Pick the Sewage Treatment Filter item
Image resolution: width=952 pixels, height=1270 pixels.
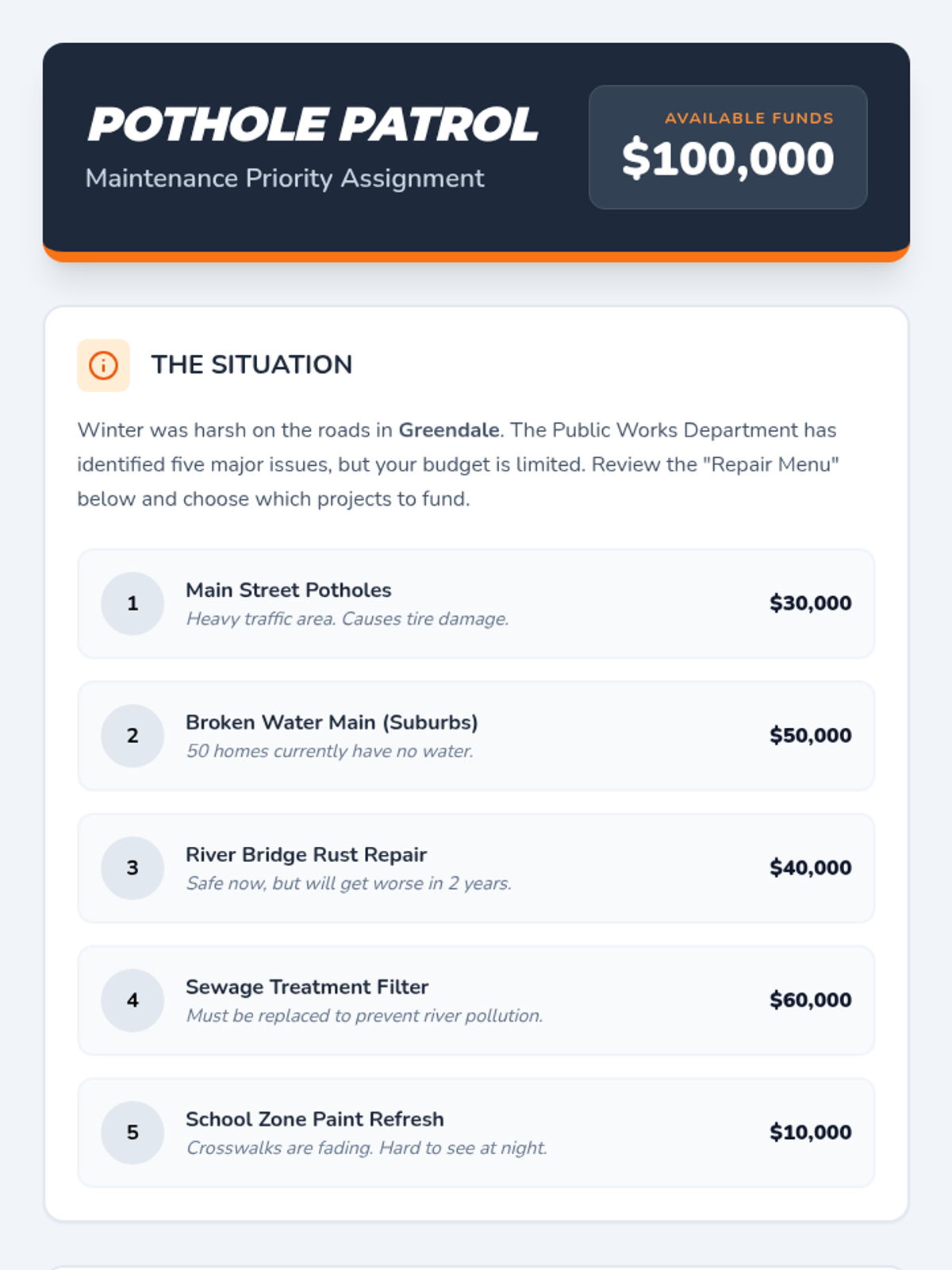point(476,1000)
